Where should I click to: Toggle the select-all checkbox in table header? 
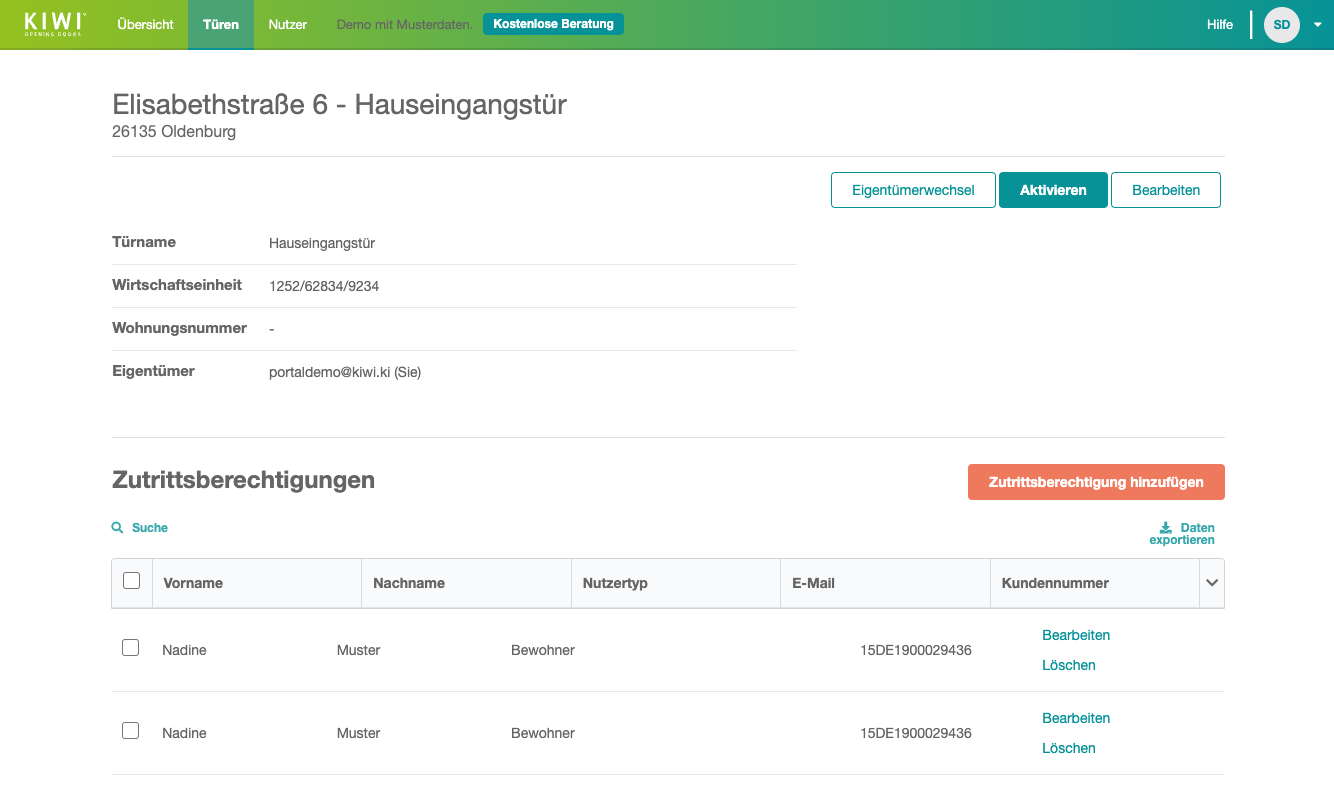click(x=131, y=581)
